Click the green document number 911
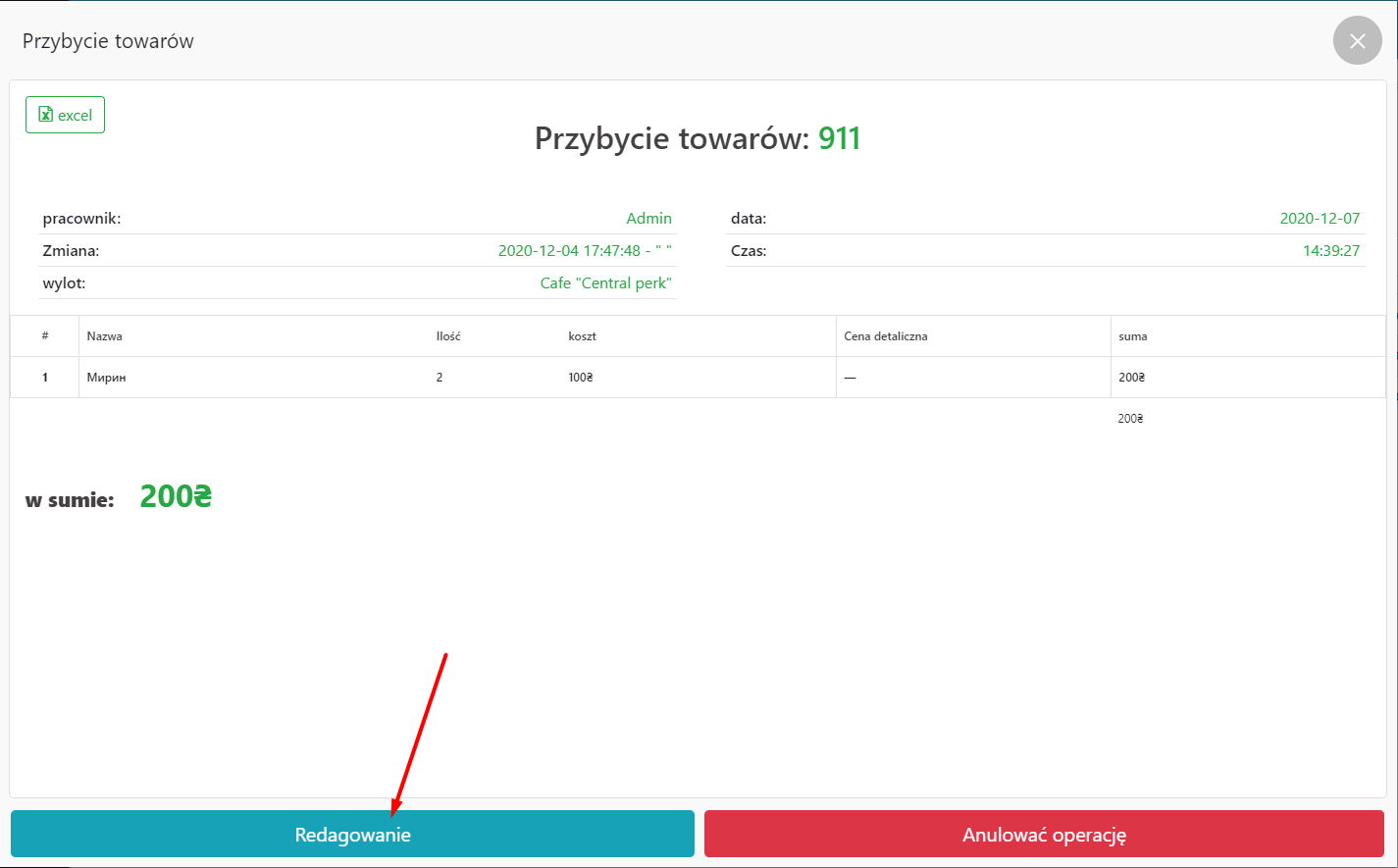The height and width of the screenshot is (868, 1398). pyautogui.click(x=839, y=138)
